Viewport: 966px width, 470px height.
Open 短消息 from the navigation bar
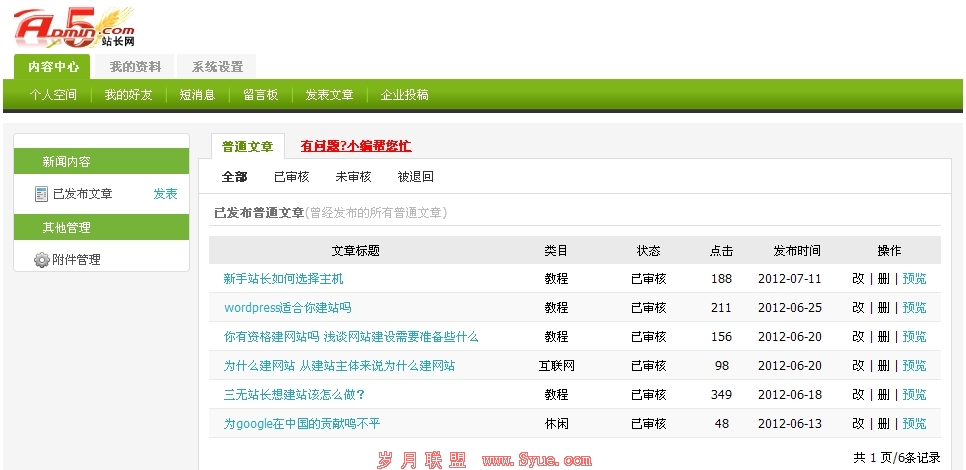[x=197, y=95]
